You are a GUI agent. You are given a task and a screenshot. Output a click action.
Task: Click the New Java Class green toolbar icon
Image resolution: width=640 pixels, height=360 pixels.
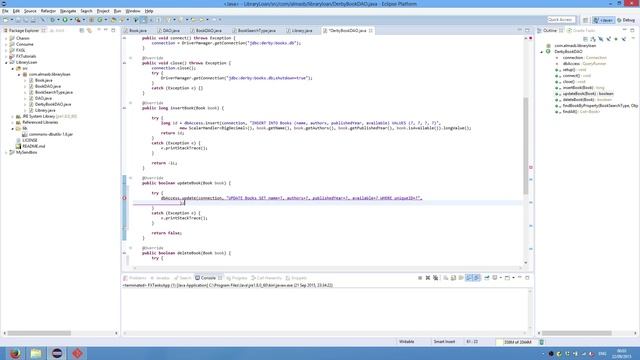point(100,20)
